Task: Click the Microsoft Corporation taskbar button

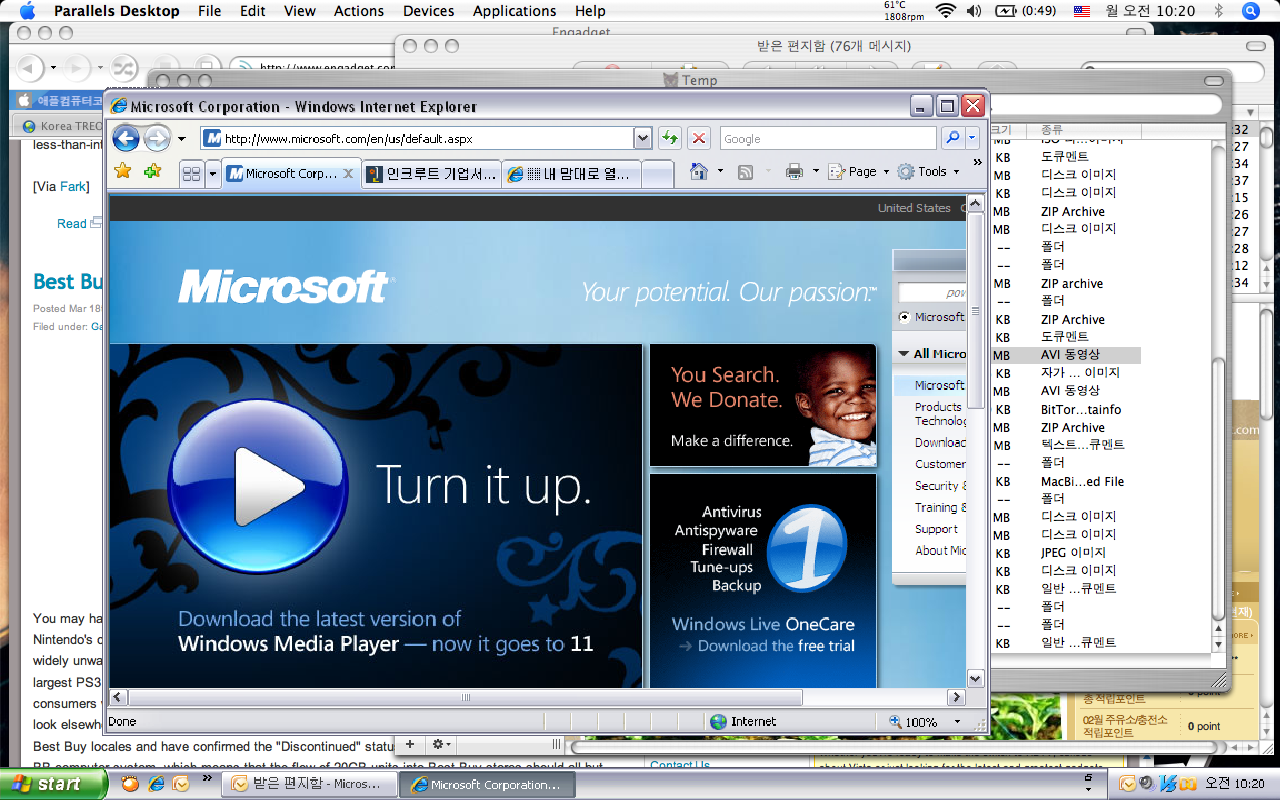Action: (x=488, y=784)
